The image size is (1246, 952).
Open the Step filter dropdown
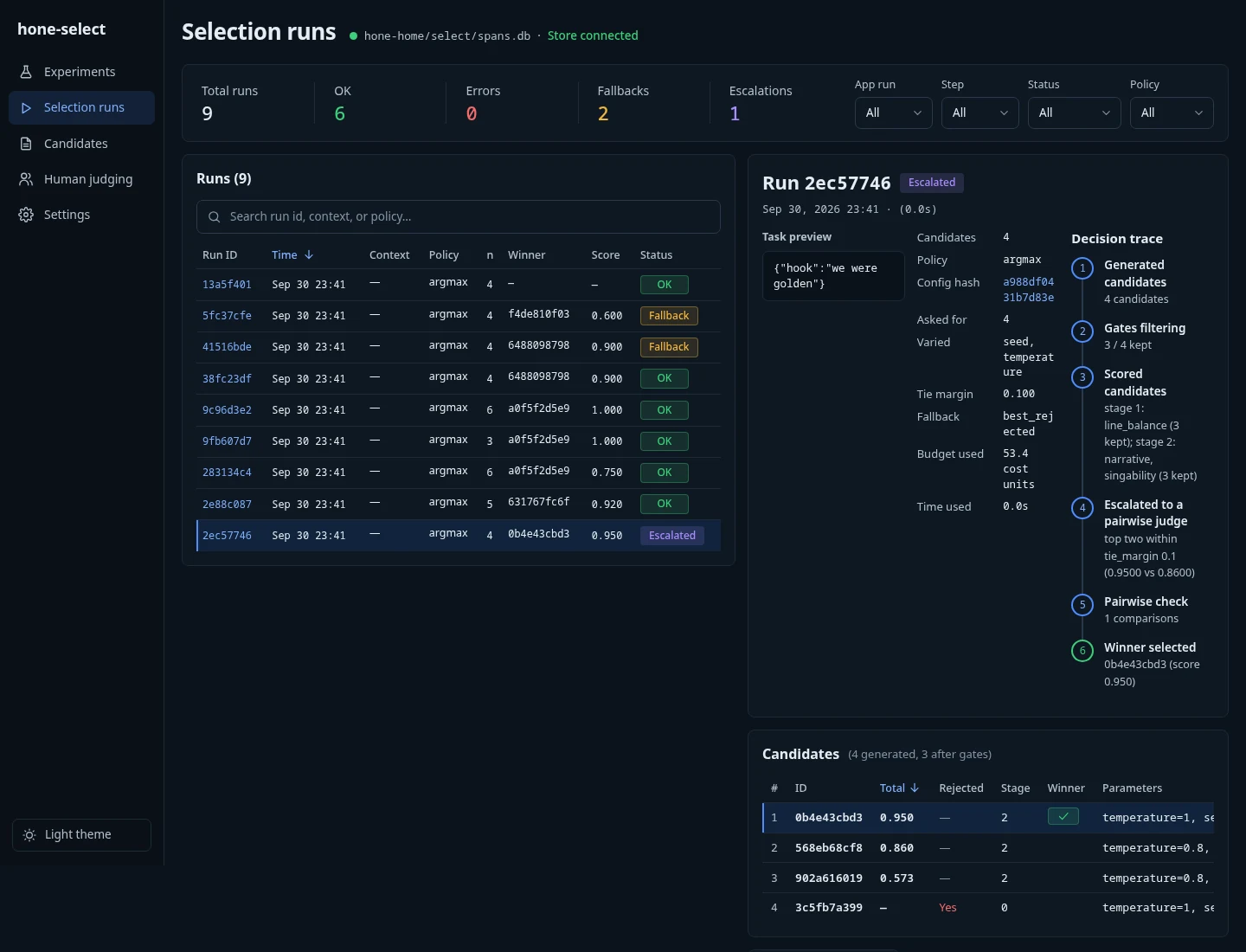(x=980, y=113)
